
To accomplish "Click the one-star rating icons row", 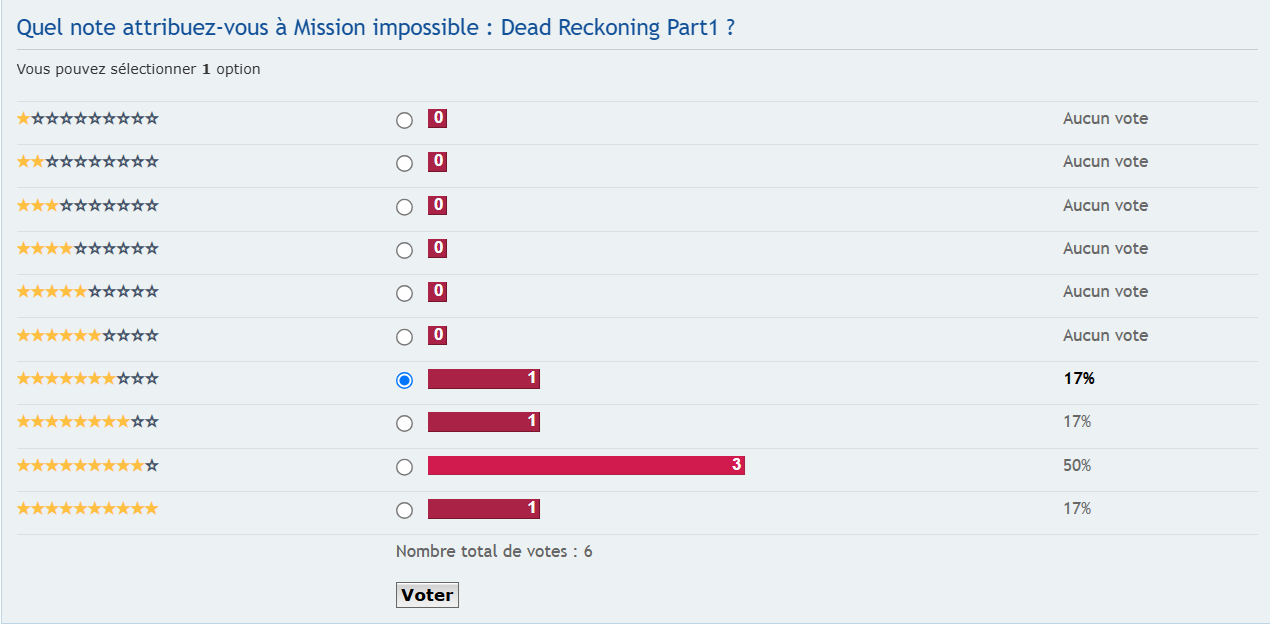I will click(87, 118).
